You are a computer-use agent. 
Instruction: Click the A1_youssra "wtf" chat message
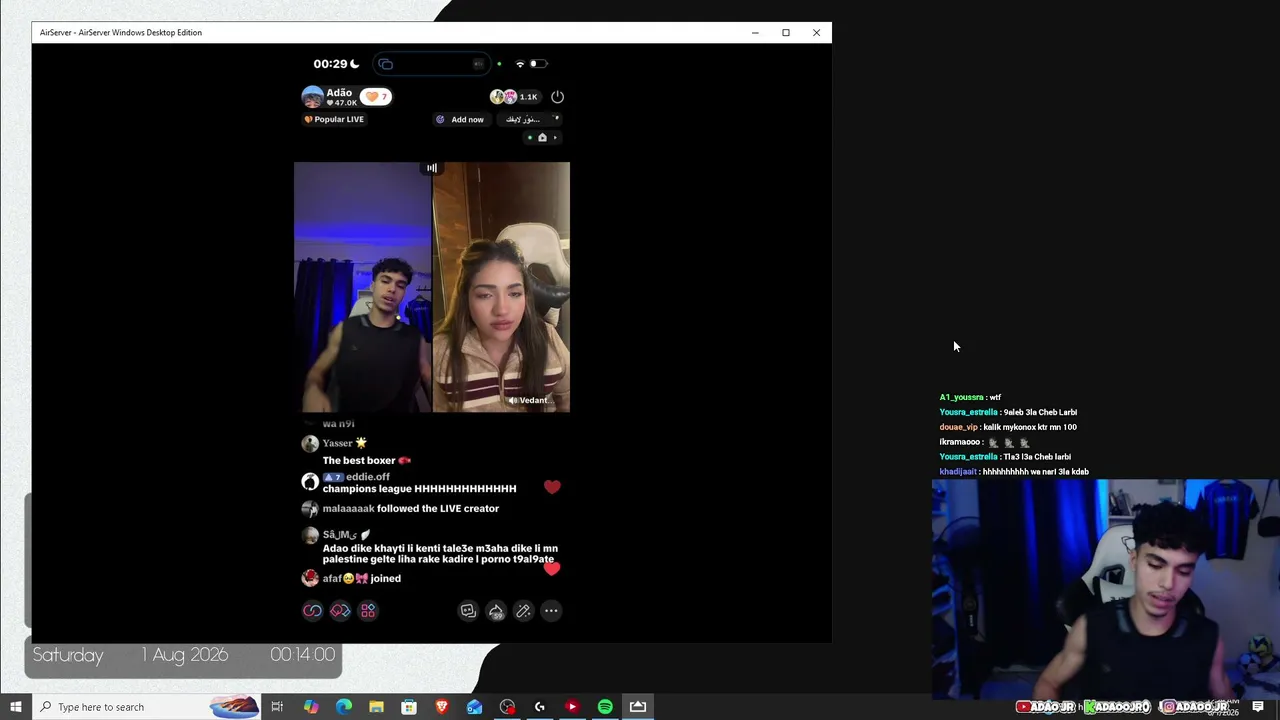click(970, 397)
